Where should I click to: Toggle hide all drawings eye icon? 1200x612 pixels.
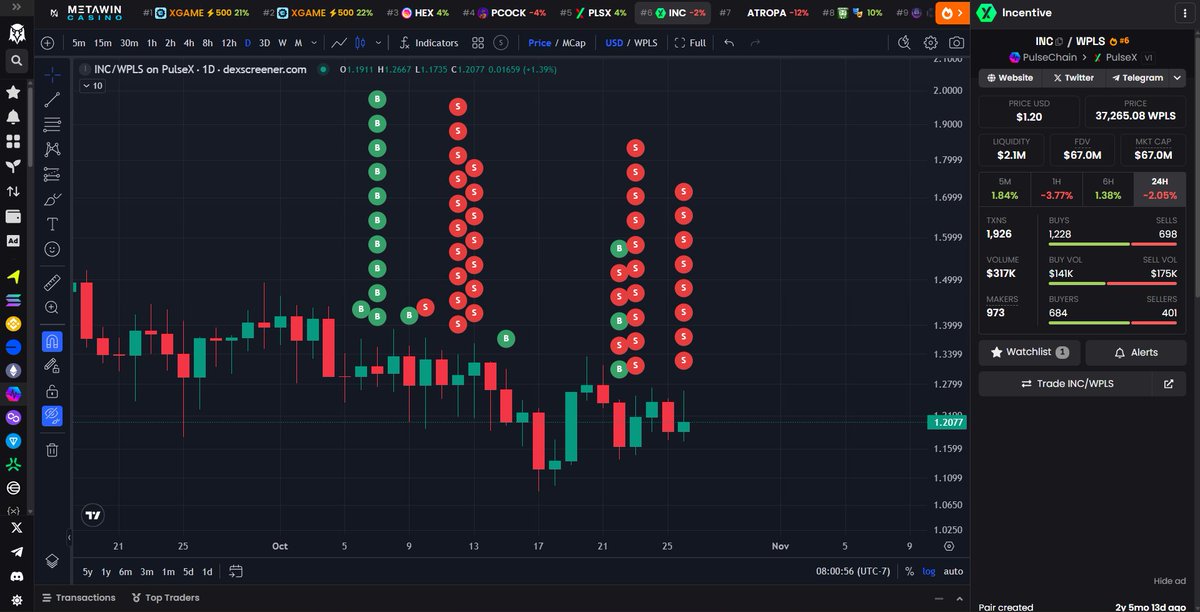pyautogui.click(x=52, y=416)
